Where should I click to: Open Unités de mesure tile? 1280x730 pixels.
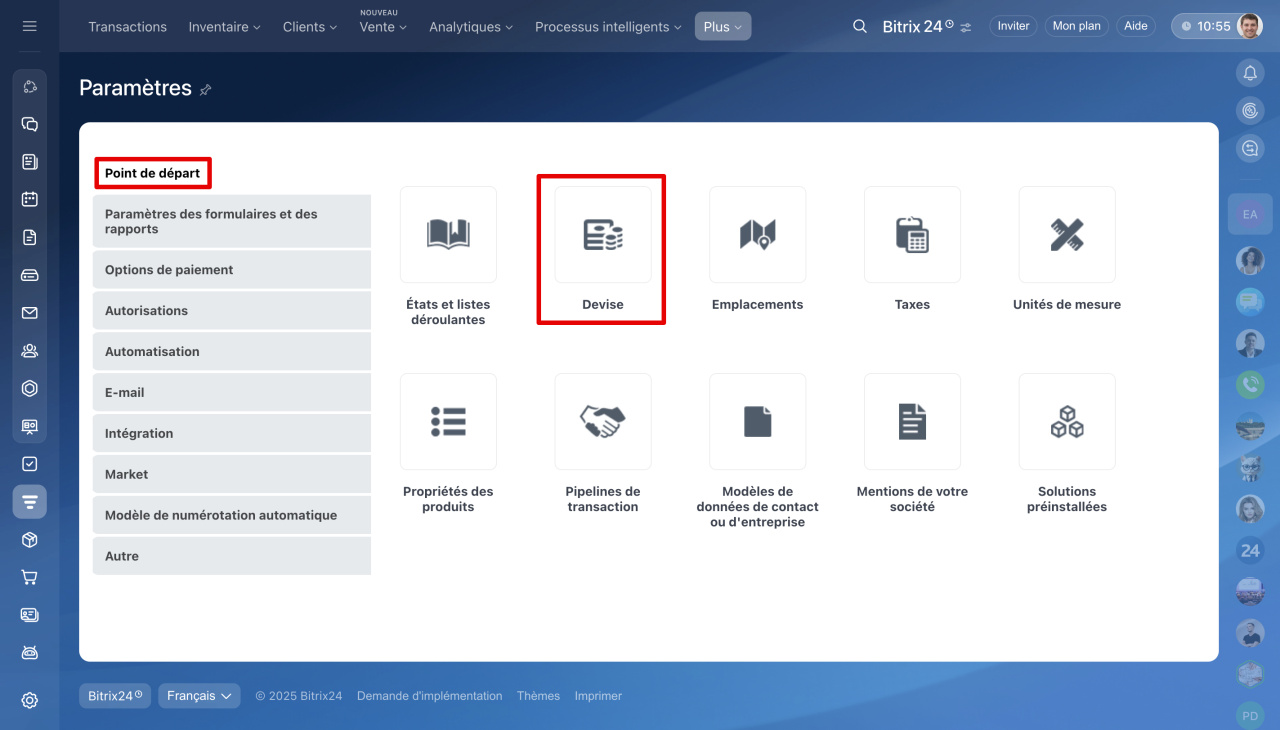point(1066,235)
